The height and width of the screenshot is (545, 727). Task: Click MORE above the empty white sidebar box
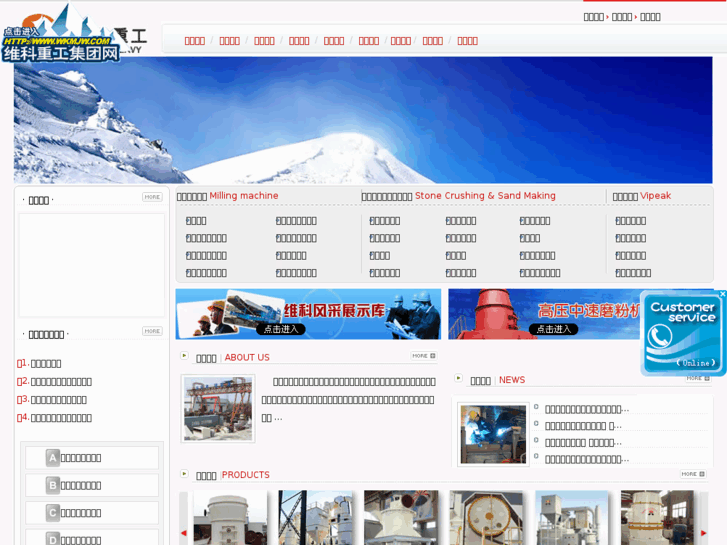[x=152, y=197]
